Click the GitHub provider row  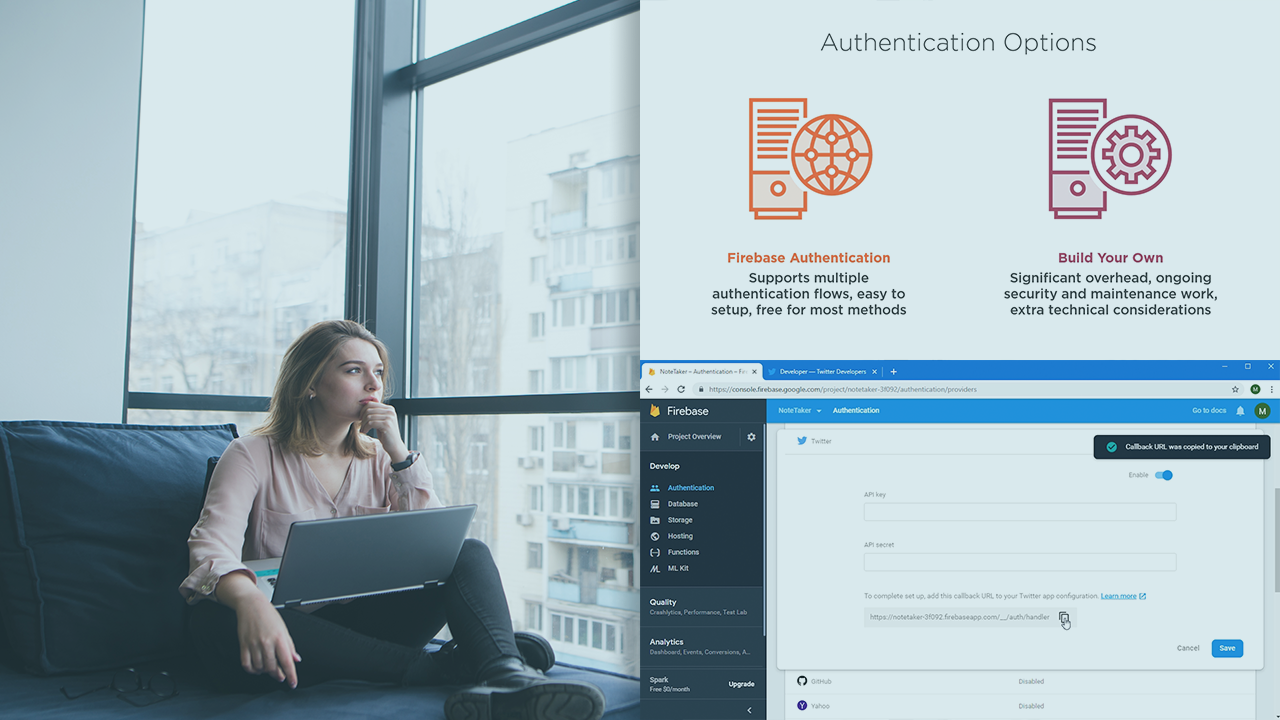[x=1019, y=681]
